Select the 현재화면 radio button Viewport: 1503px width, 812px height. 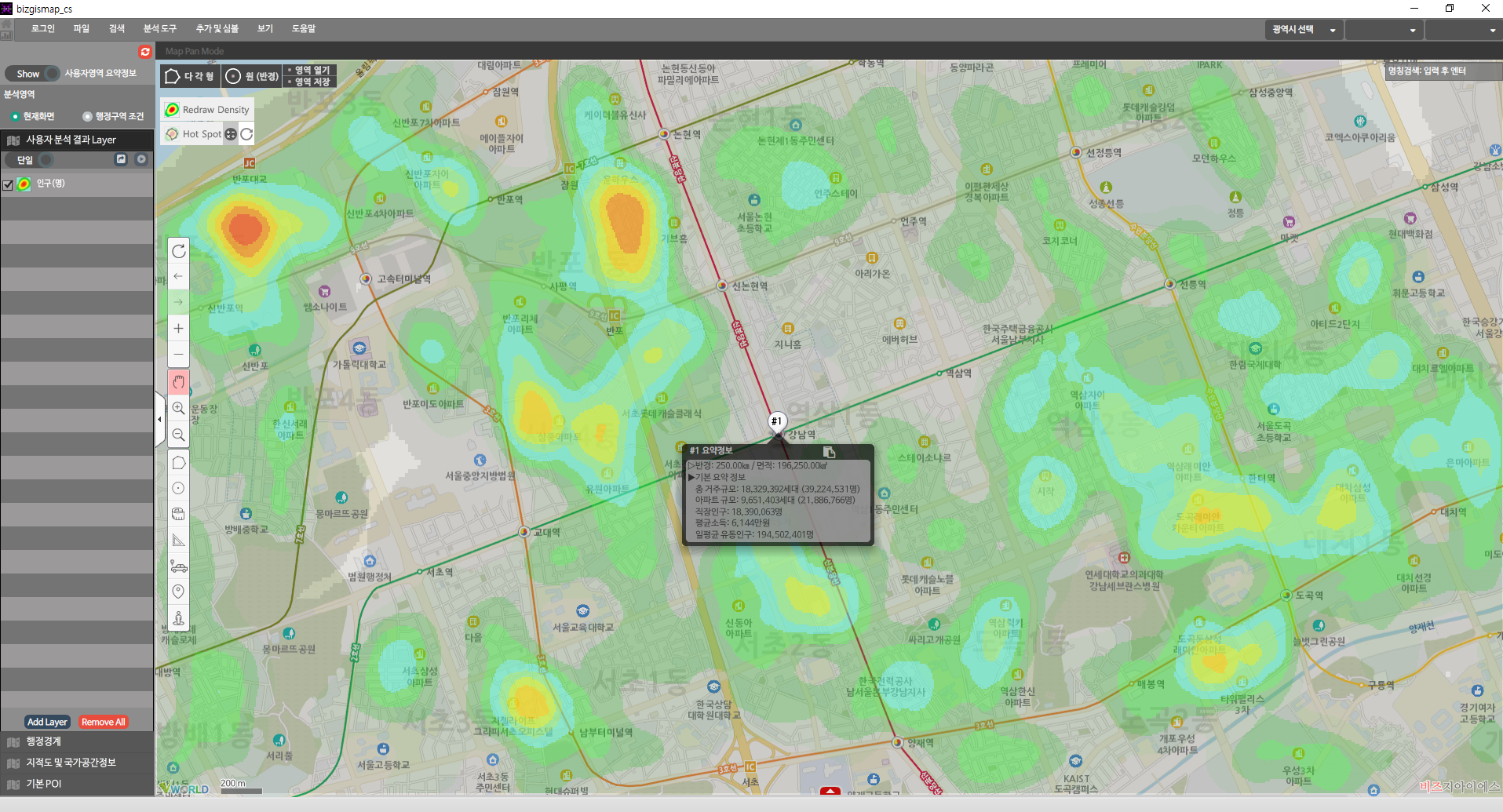pyautogui.click(x=15, y=117)
